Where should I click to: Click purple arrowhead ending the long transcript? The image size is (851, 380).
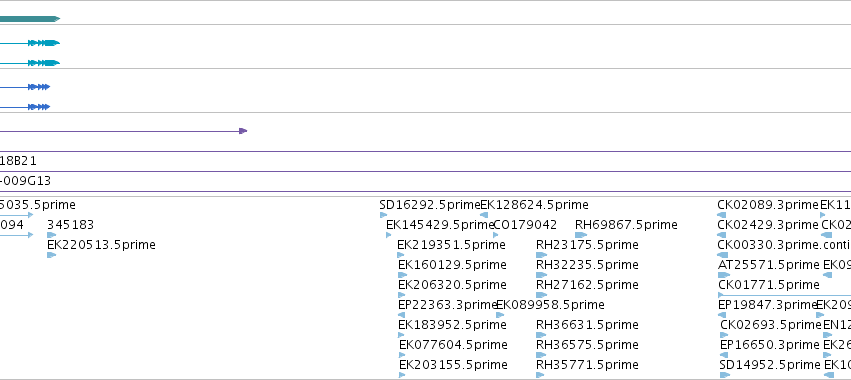pos(243,131)
